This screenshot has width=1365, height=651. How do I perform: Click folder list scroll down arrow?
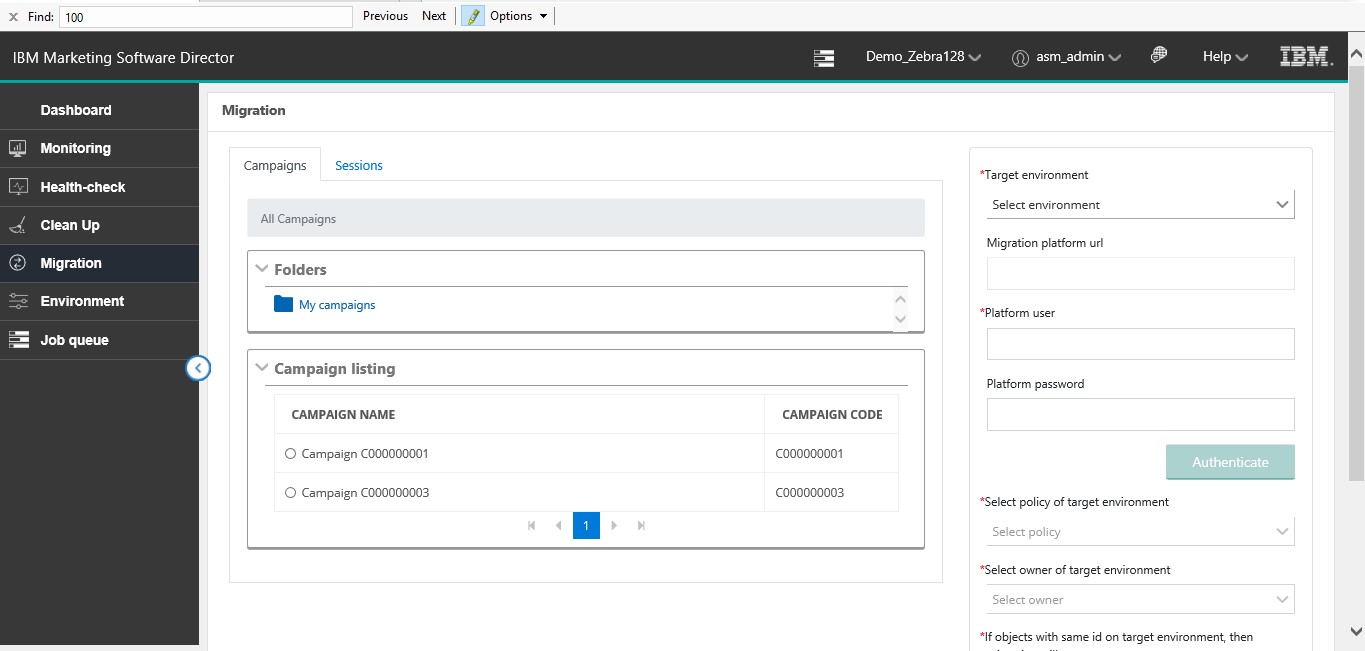point(900,319)
